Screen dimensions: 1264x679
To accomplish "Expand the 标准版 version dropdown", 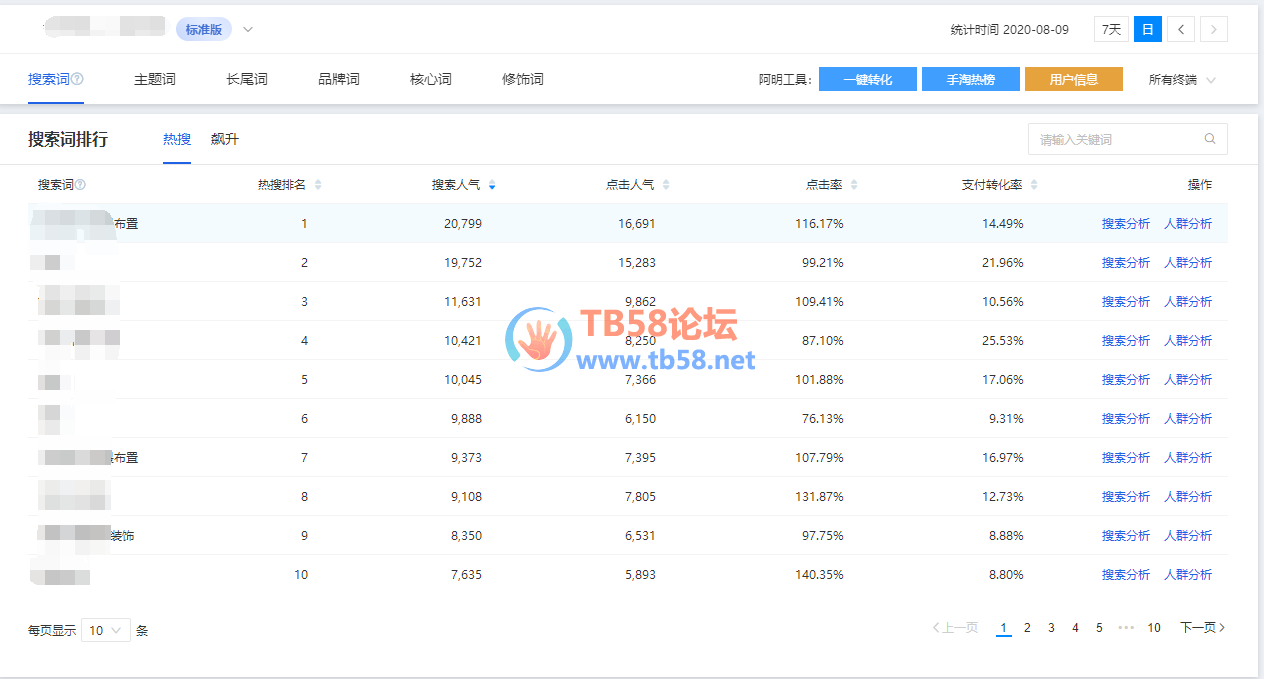I will (248, 29).
